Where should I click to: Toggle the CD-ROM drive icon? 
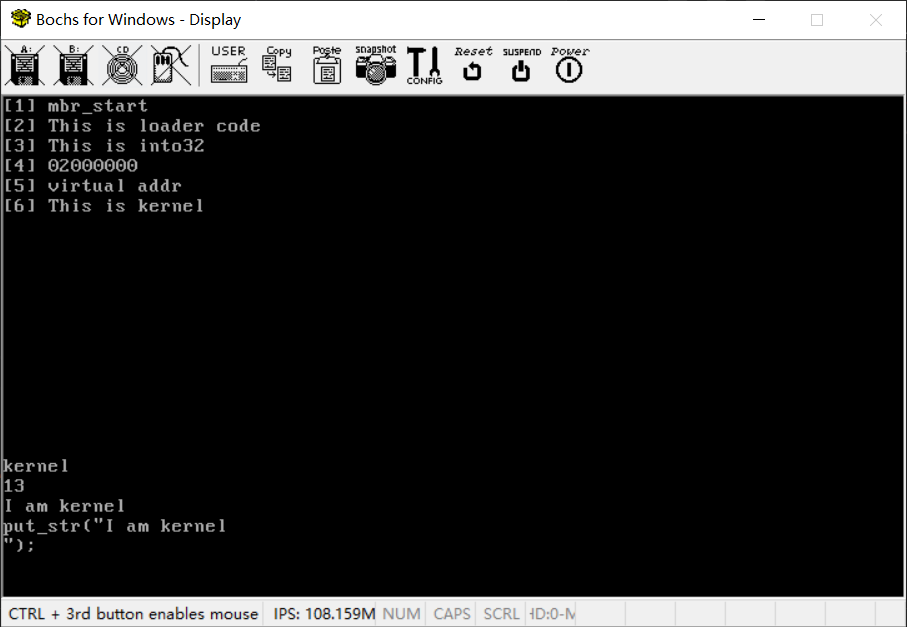pos(122,65)
